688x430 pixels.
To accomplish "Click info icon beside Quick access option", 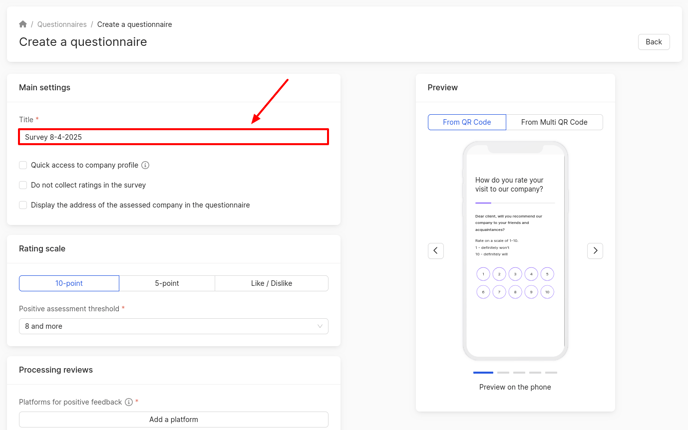I will point(145,165).
